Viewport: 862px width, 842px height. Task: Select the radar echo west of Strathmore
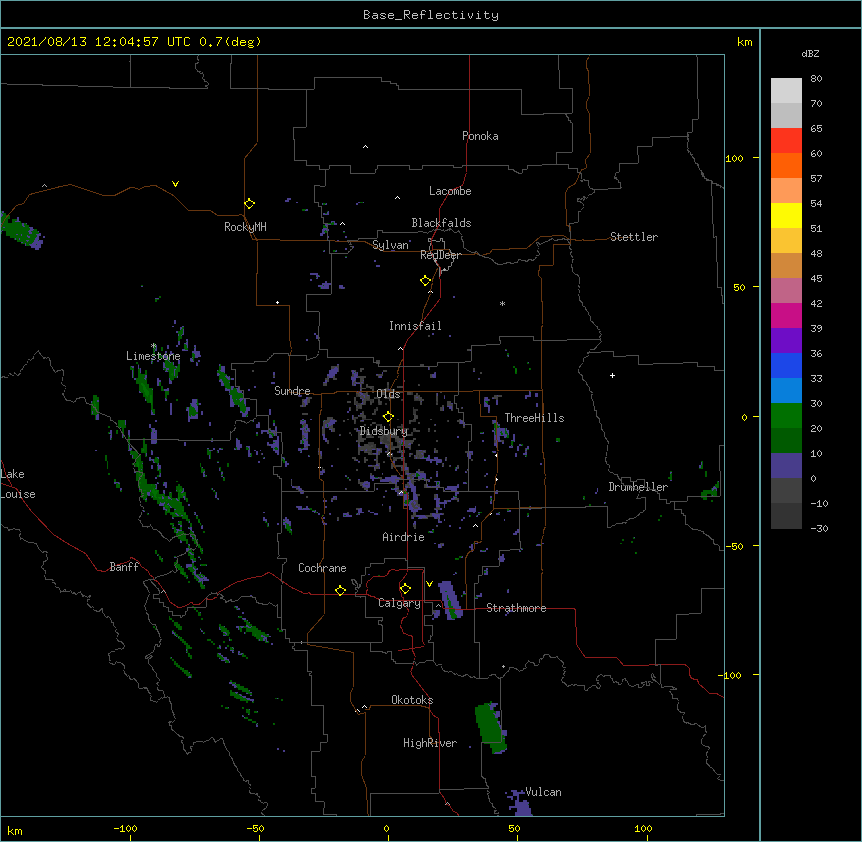pos(450,600)
